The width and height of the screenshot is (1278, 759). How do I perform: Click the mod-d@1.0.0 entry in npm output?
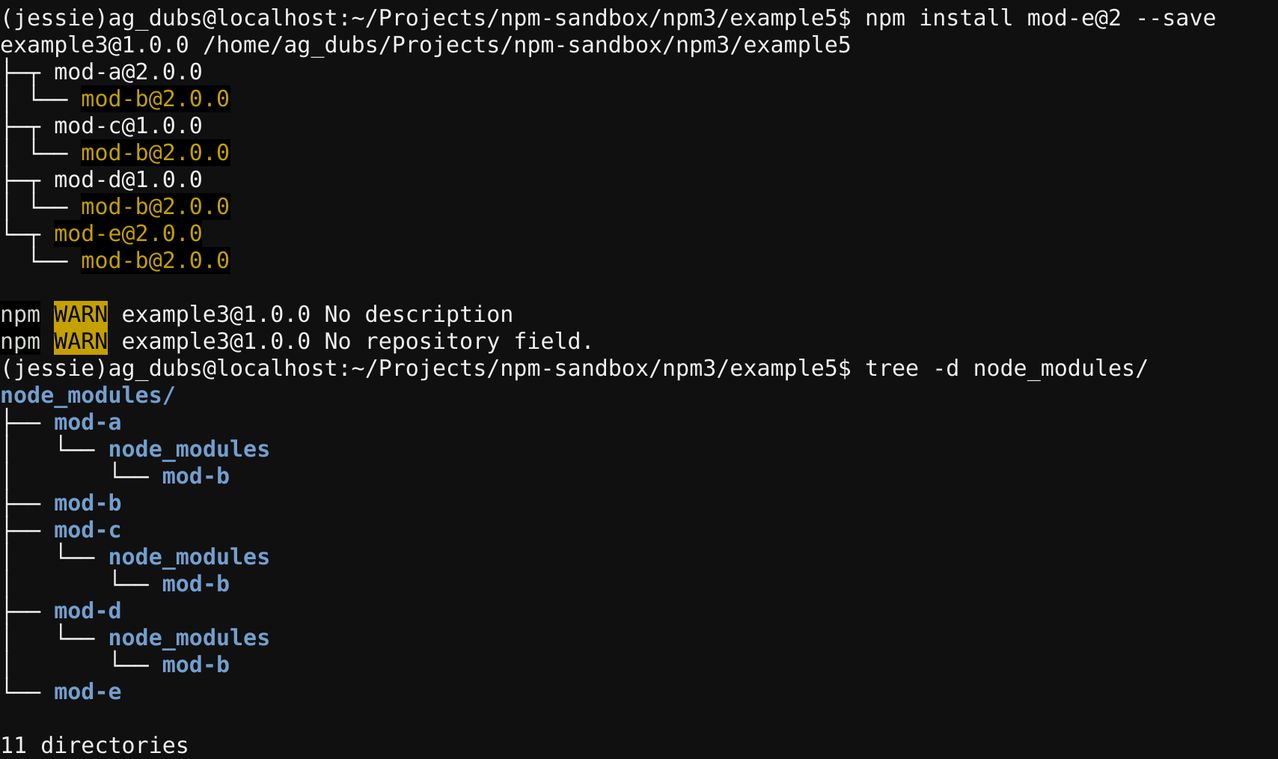point(128,180)
